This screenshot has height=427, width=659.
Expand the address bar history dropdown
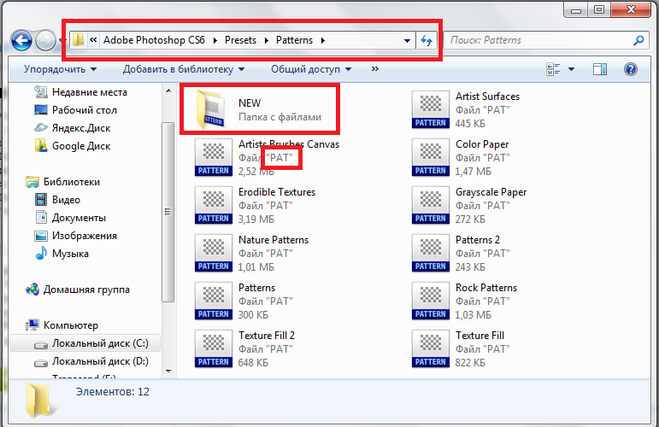[407, 41]
